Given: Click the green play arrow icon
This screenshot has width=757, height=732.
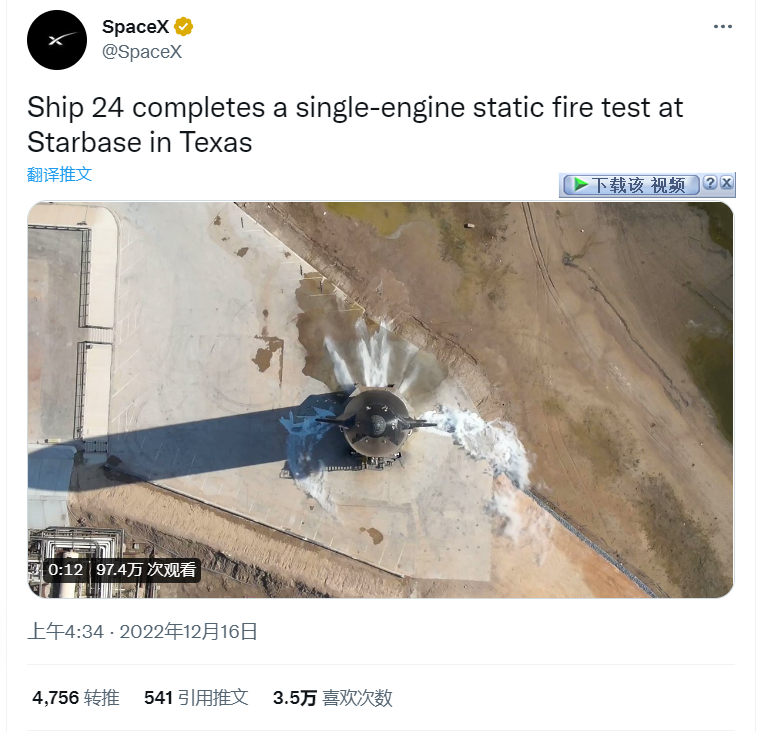Looking at the screenshot, I should tap(581, 184).
